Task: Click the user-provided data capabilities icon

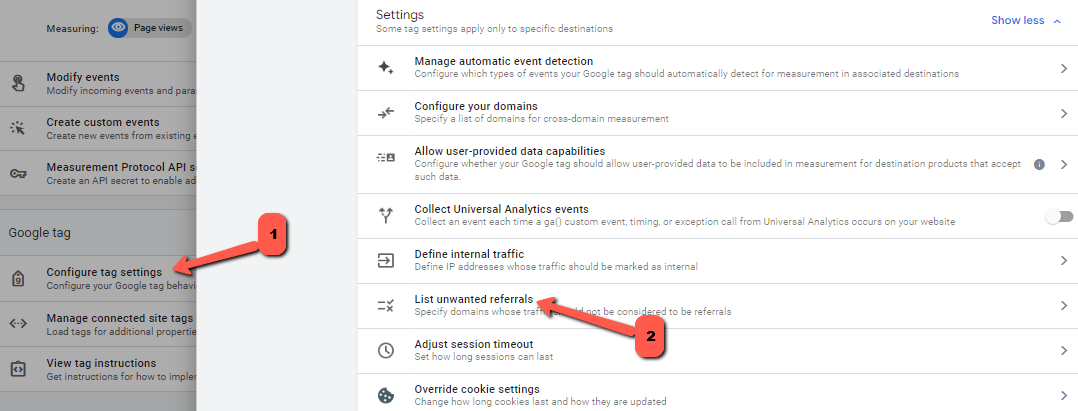Action: [386, 157]
